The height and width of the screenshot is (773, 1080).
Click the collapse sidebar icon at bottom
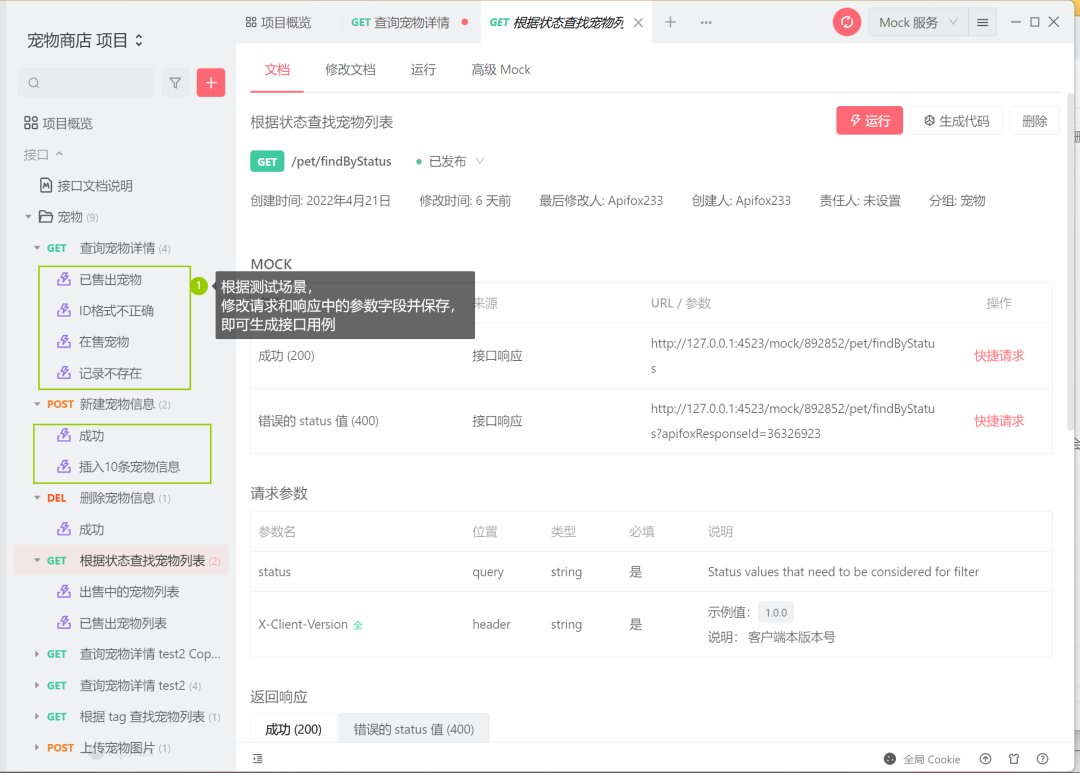[258, 759]
